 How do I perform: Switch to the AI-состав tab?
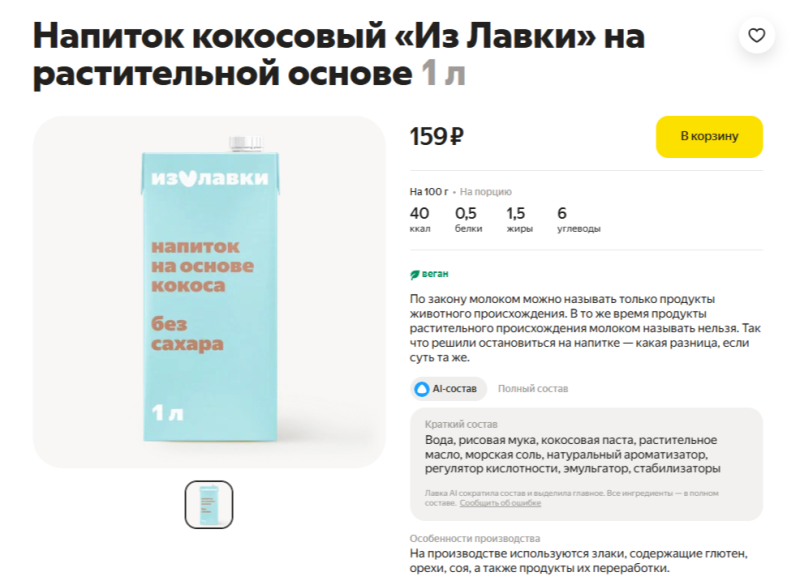click(x=448, y=389)
